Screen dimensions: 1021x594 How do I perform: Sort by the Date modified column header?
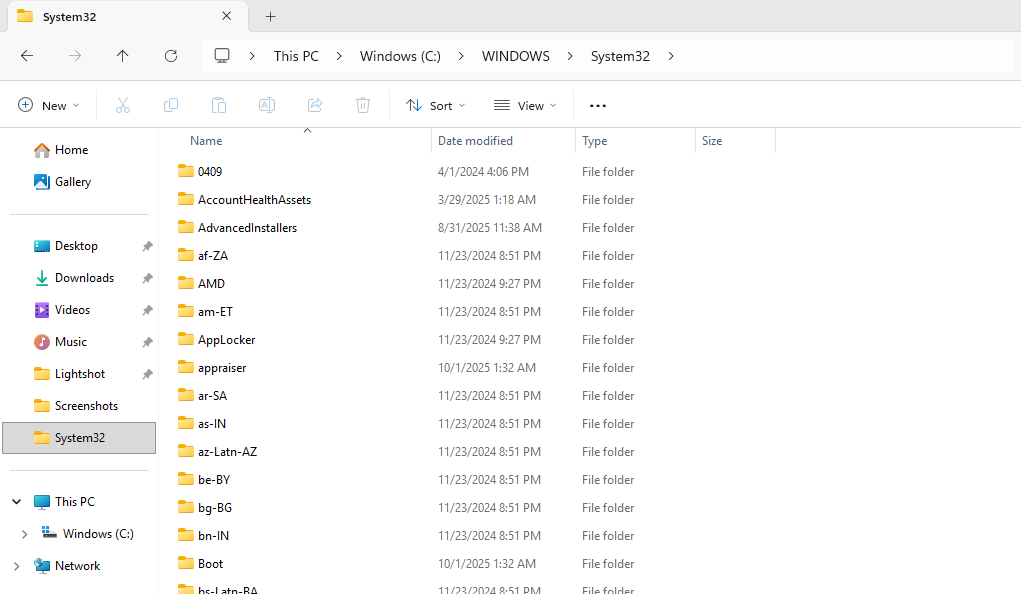(475, 141)
